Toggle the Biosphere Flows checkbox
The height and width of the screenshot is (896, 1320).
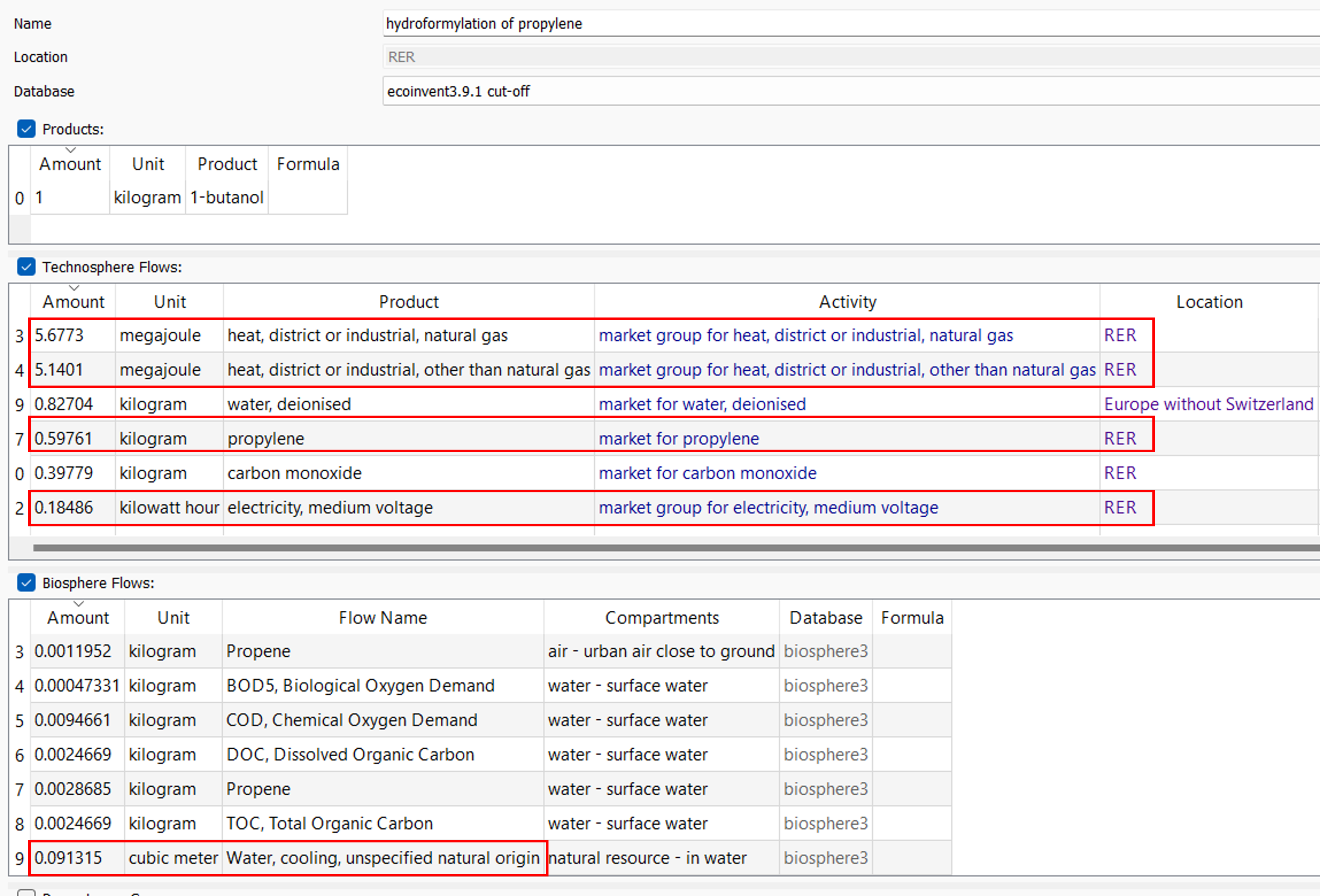coord(26,582)
